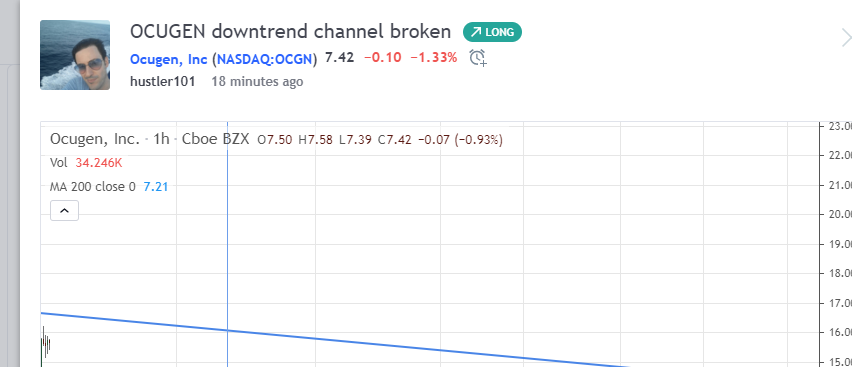Collapse the chart indicator legend
This screenshot has width=852, height=367.
64,210
